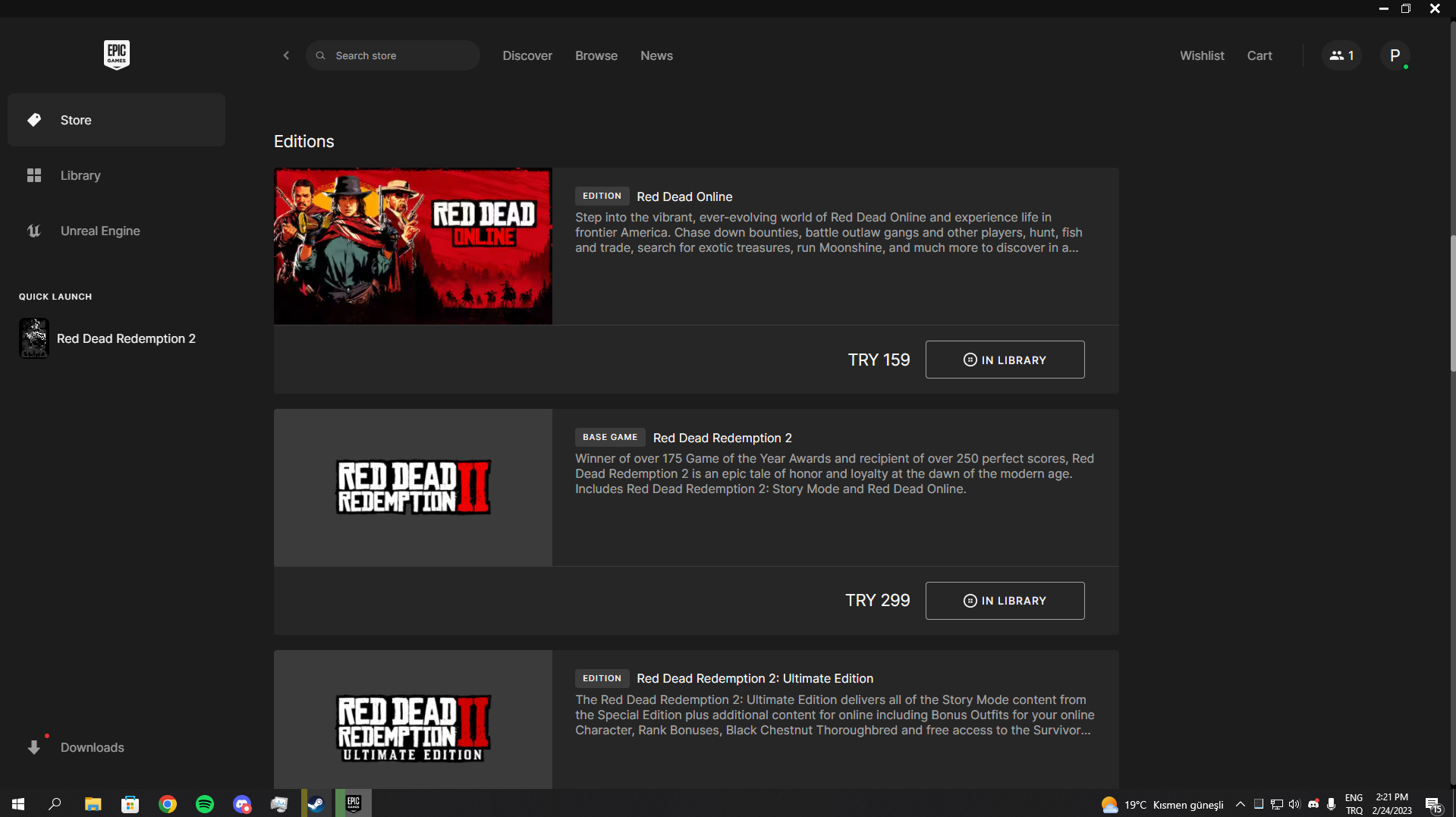Click the Red Dead Online description text
Viewport: 1456px width, 817px height.
pos(829,232)
